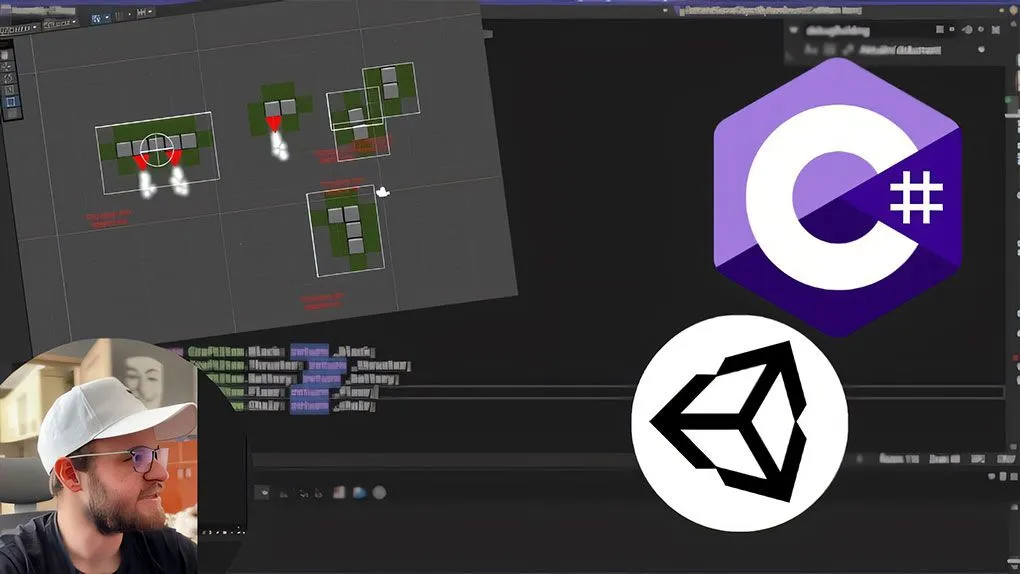Select the T-shaped block ship in Scene view
The height and width of the screenshot is (574, 1020).
(x=345, y=231)
